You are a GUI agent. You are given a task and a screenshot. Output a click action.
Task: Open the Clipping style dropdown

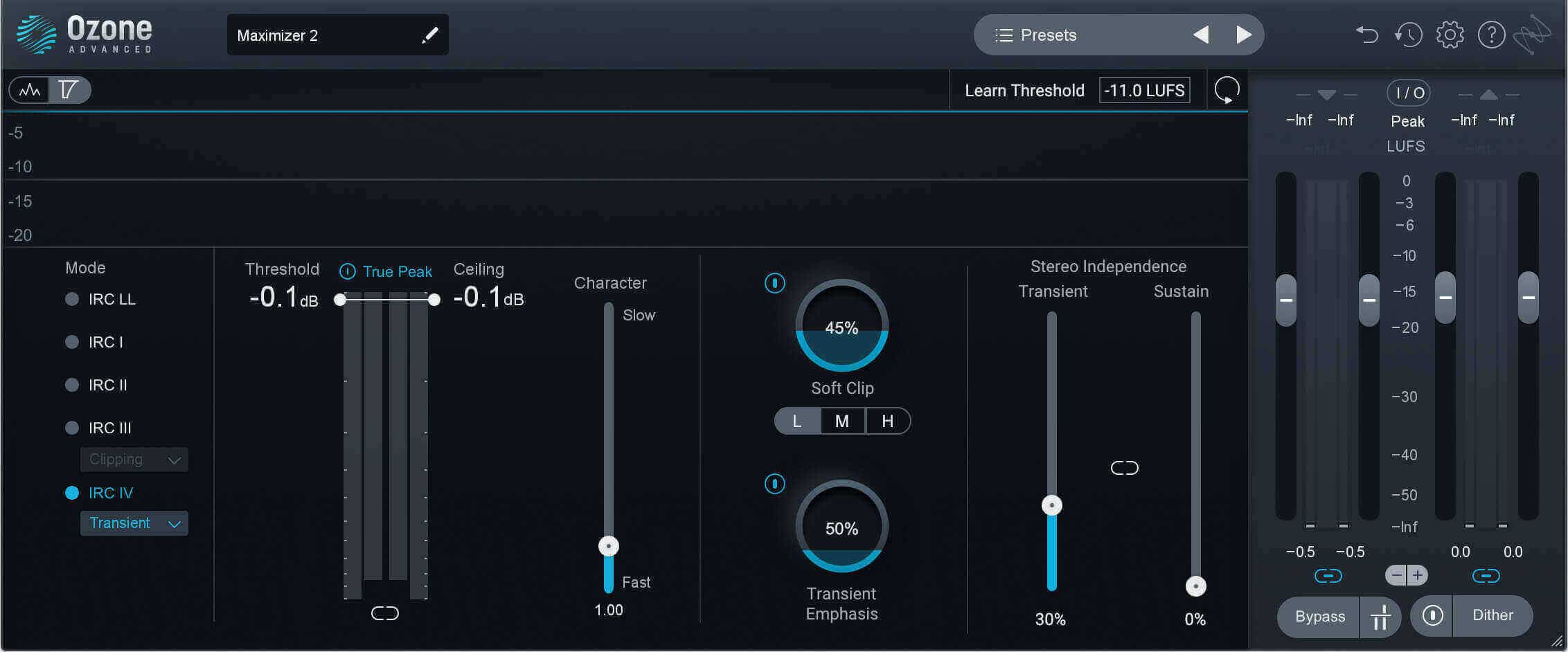click(x=134, y=460)
